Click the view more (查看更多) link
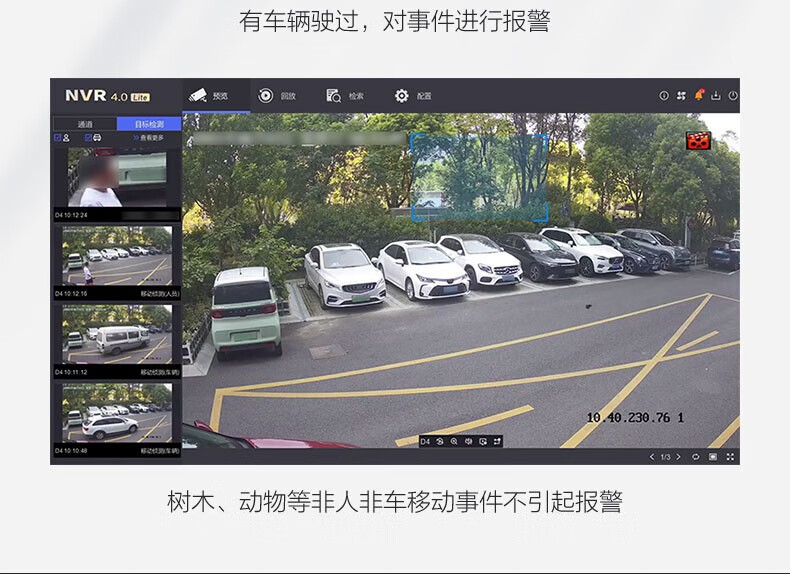This screenshot has width=790, height=574. (x=148, y=138)
